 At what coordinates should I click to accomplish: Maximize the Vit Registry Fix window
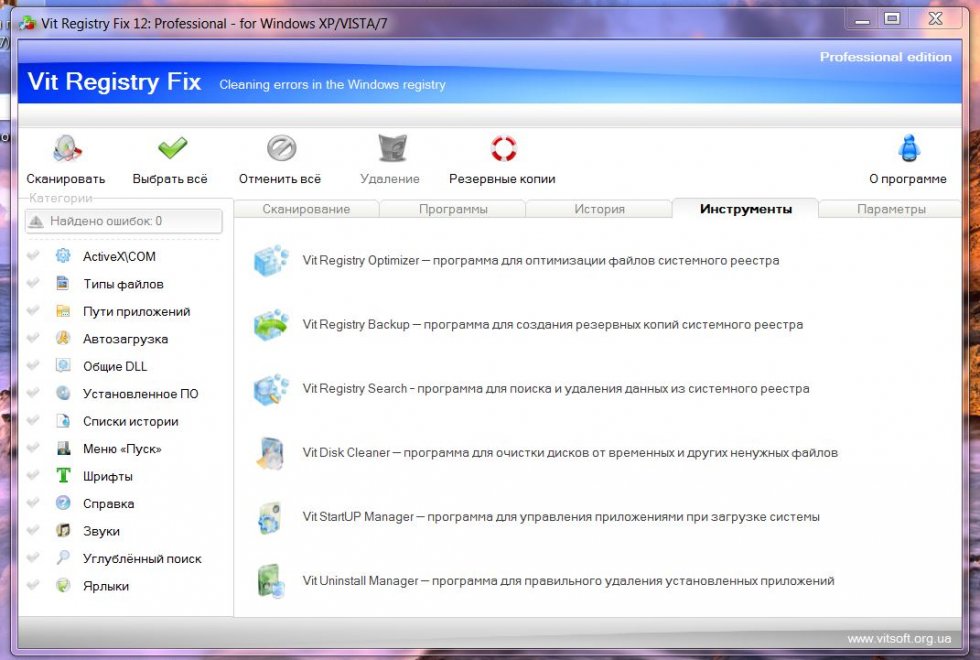point(892,19)
